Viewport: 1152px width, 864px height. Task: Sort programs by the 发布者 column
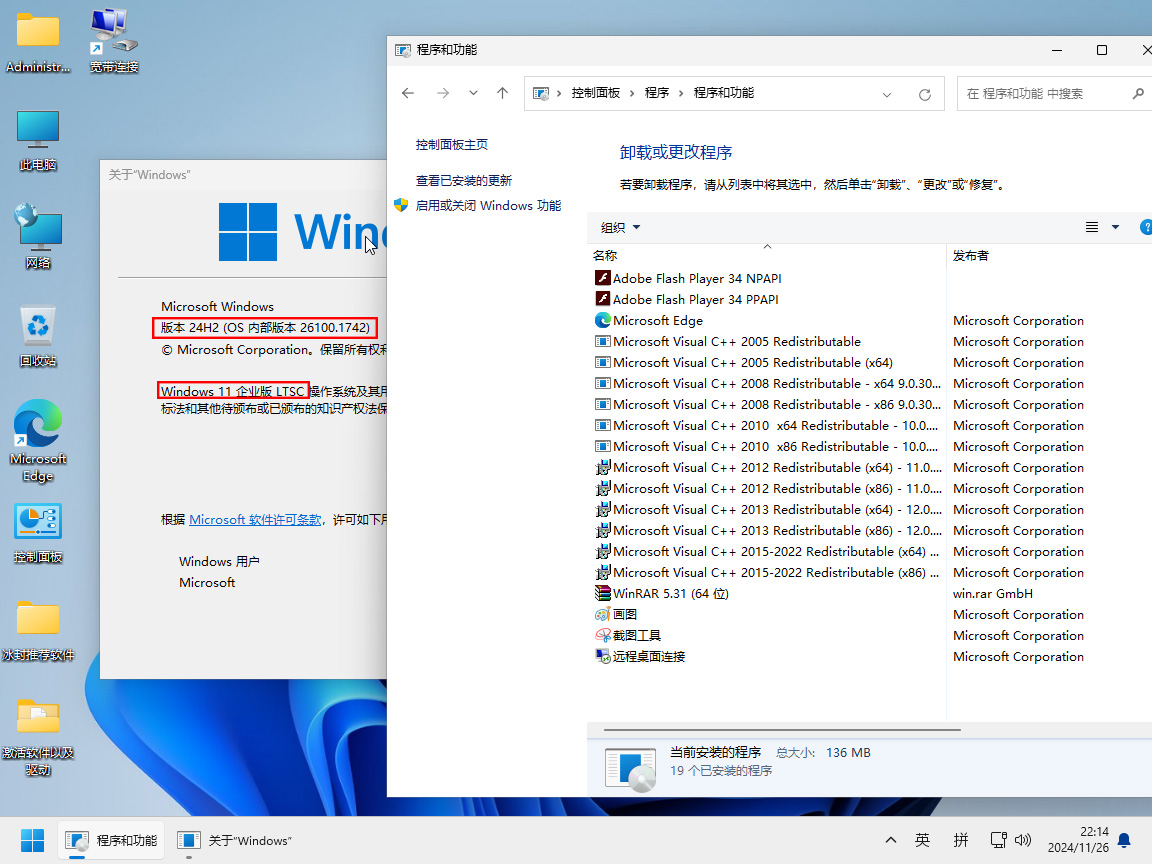tap(1049, 256)
